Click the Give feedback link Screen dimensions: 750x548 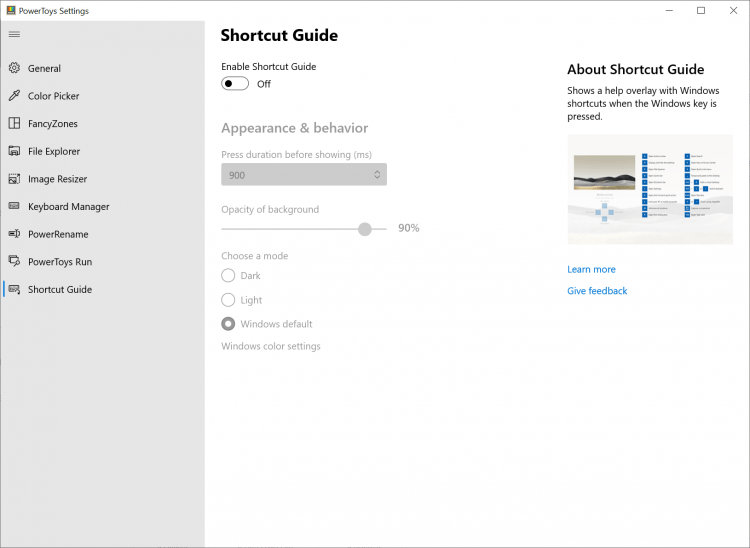coord(597,291)
